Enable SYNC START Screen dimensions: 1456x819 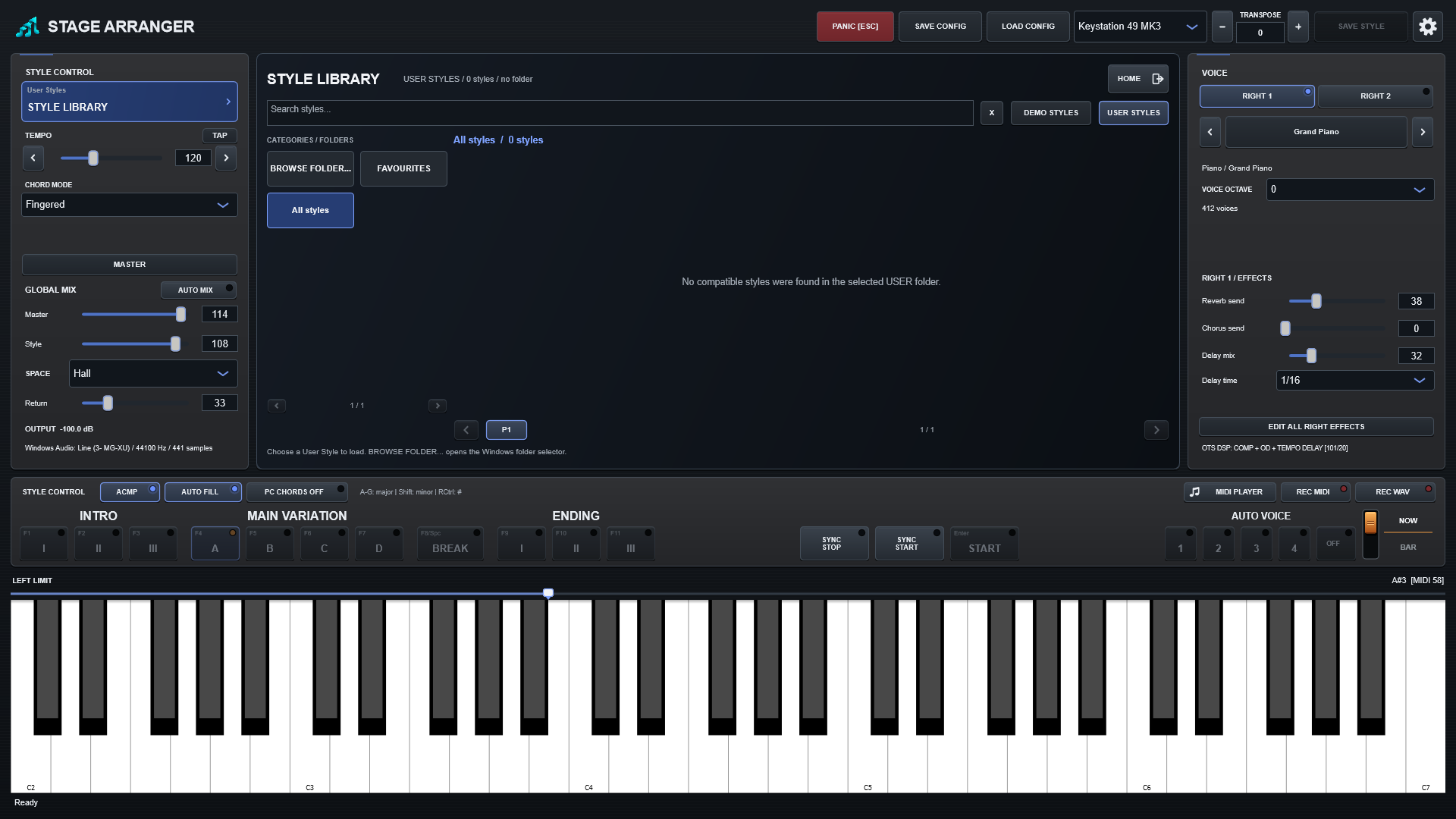[909, 544]
